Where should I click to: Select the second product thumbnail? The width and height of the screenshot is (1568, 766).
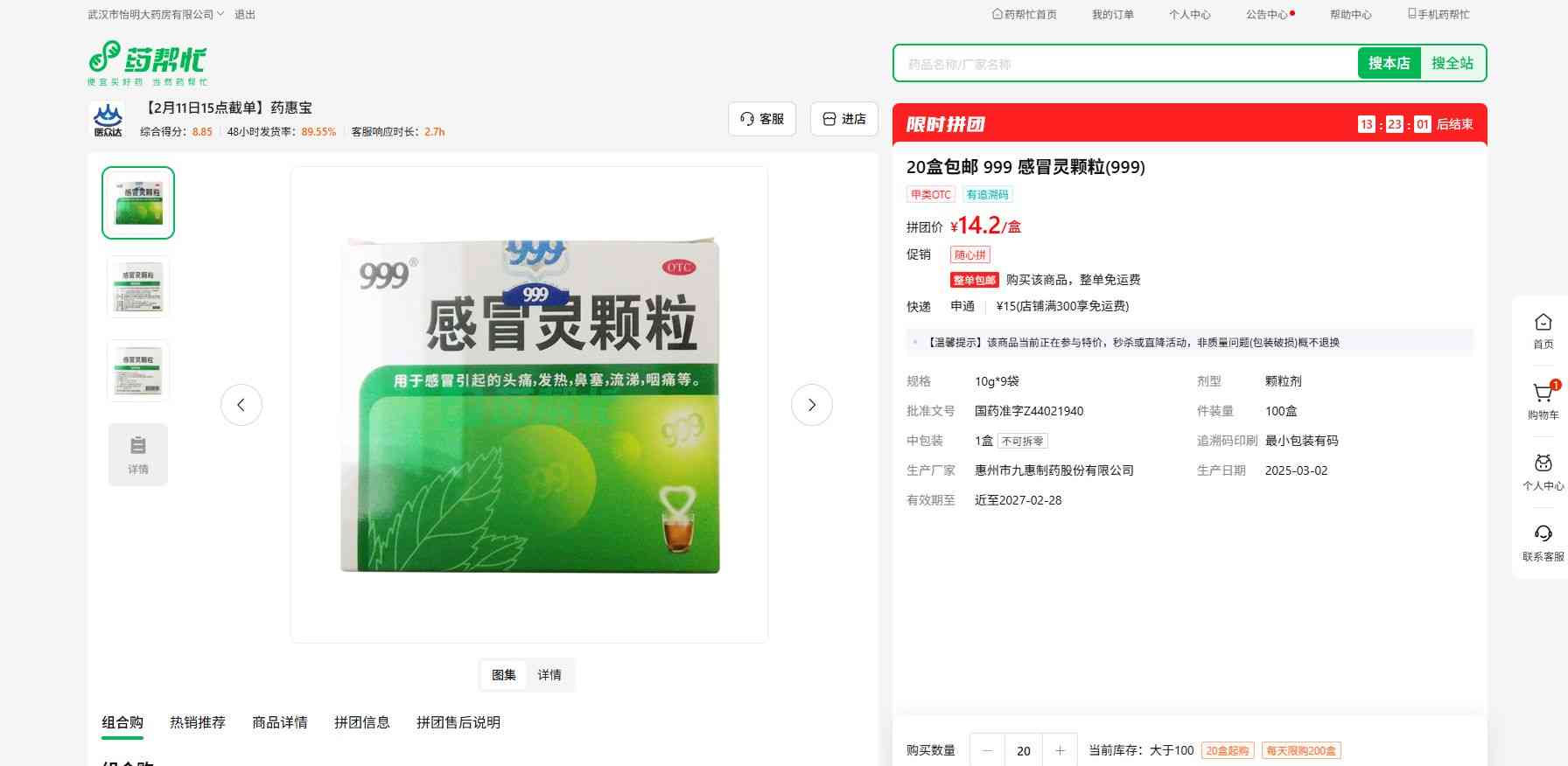pyautogui.click(x=138, y=287)
